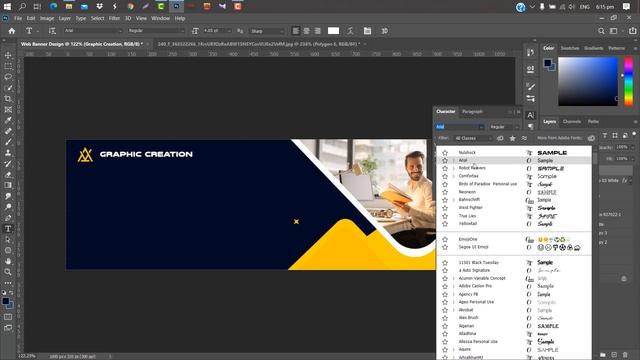Toggle Character and Paragraph panels button

[x=367, y=31]
